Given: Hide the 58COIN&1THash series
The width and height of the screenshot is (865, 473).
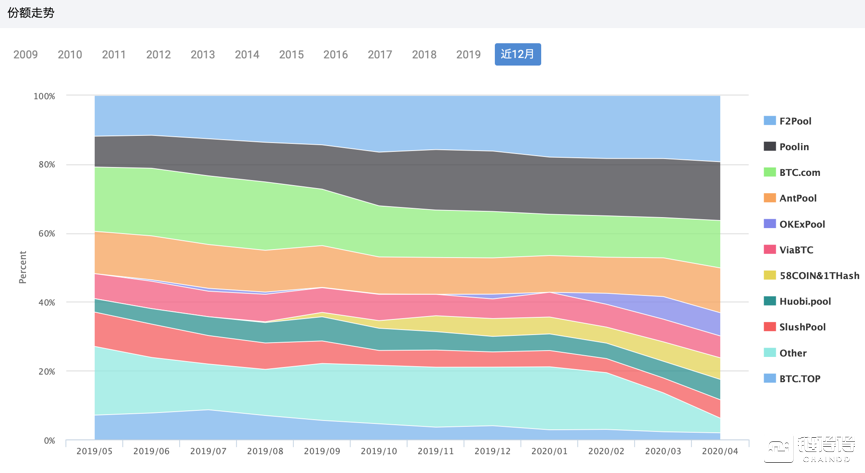Looking at the screenshot, I should [818, 276].
